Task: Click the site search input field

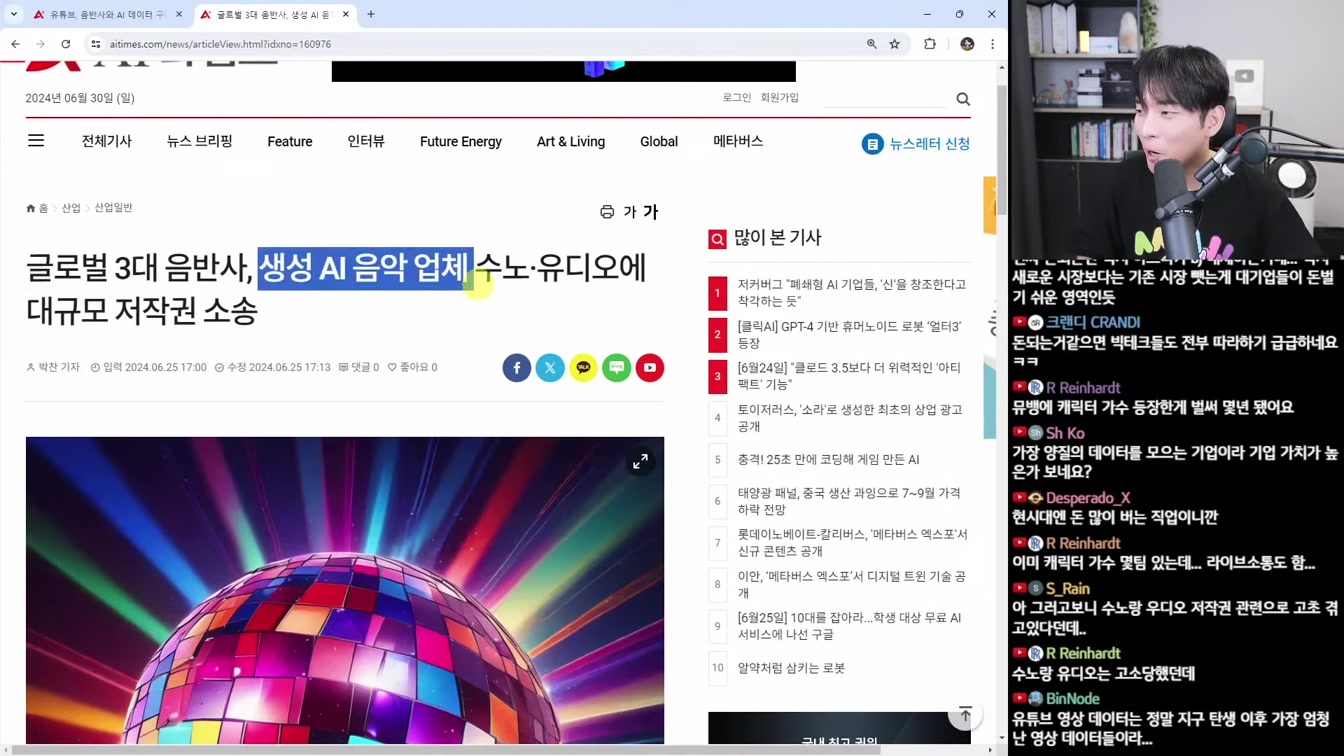Action: 886,98
